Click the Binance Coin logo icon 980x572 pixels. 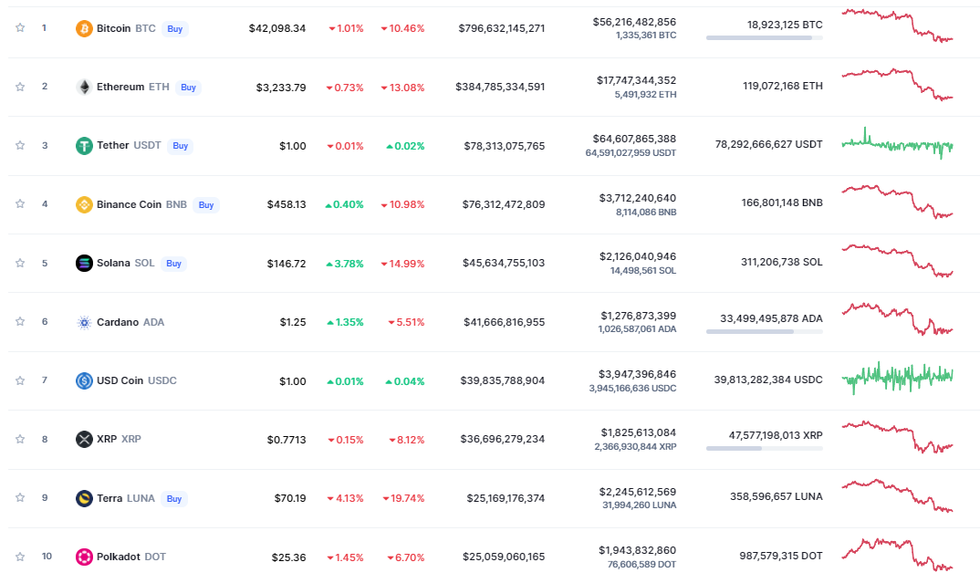84,205
